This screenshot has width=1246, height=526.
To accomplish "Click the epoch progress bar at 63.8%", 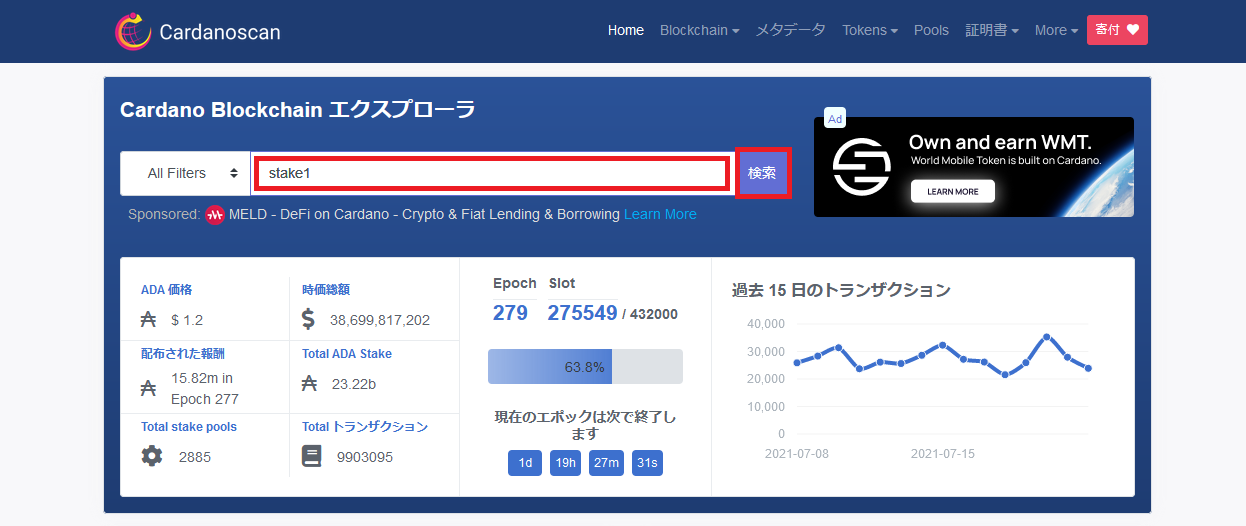I will click(585, 367).
